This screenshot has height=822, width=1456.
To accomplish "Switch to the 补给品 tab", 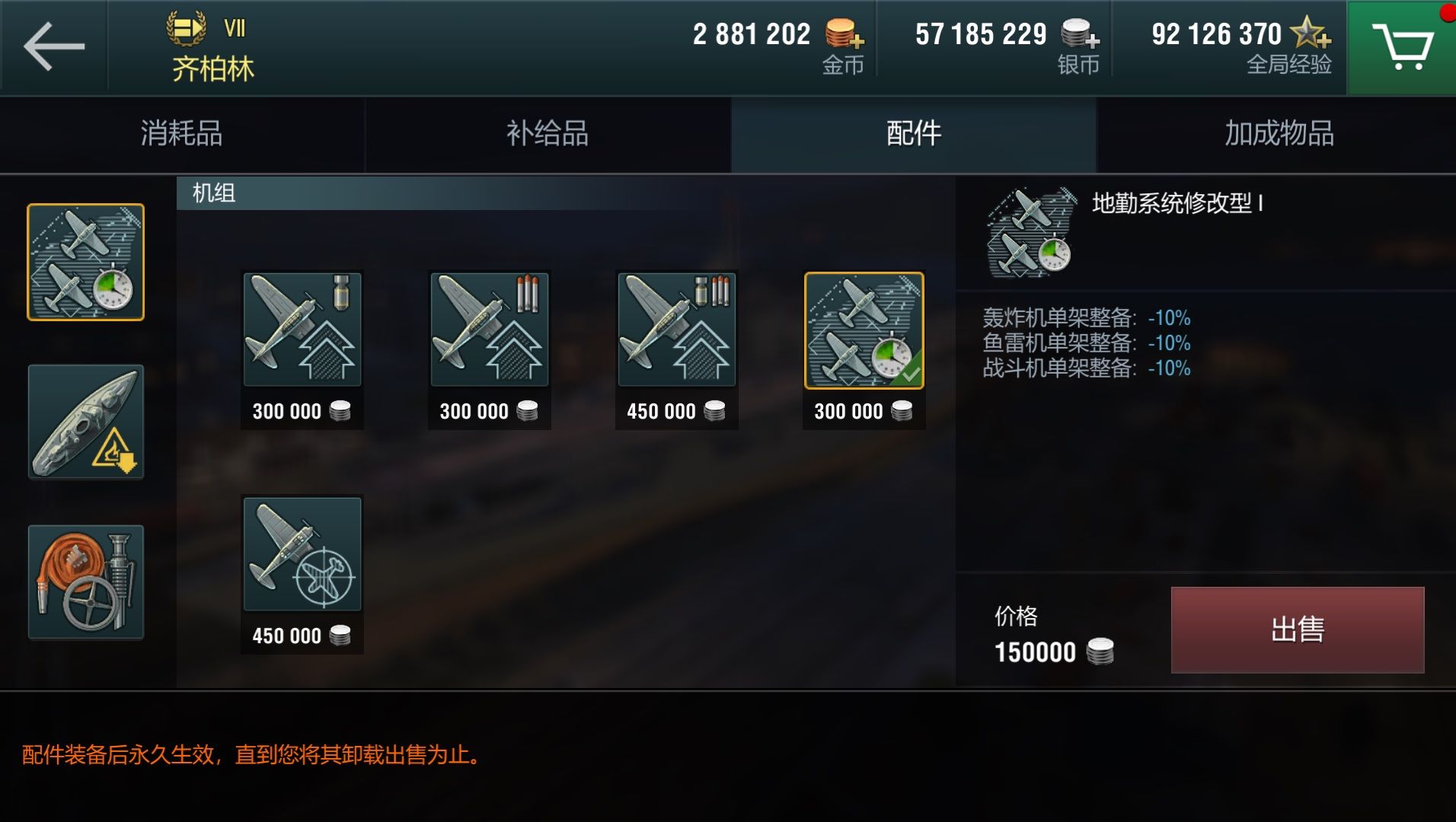I will pos(548,134).
